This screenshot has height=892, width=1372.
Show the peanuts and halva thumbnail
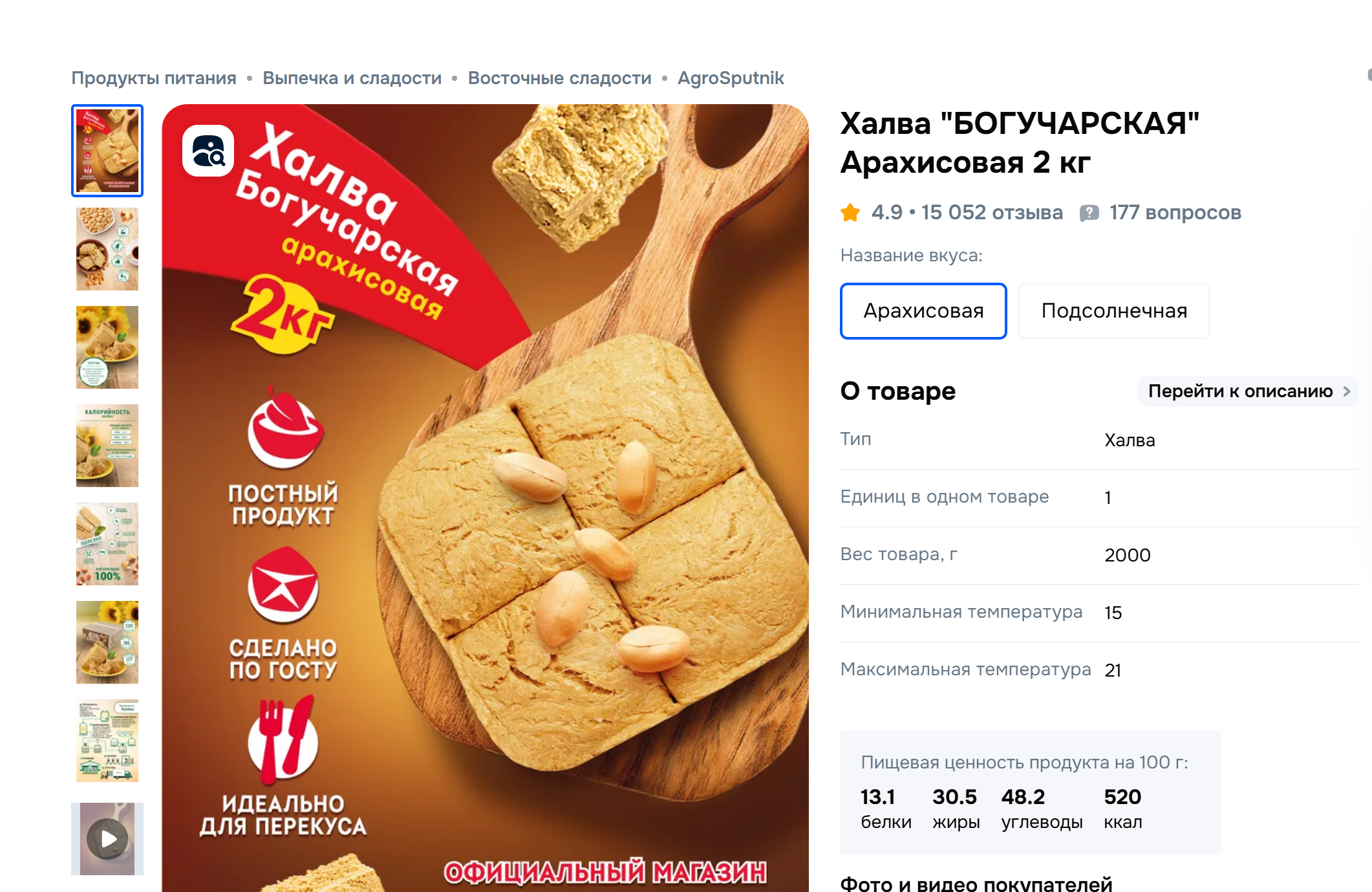[x=107, y=249]
